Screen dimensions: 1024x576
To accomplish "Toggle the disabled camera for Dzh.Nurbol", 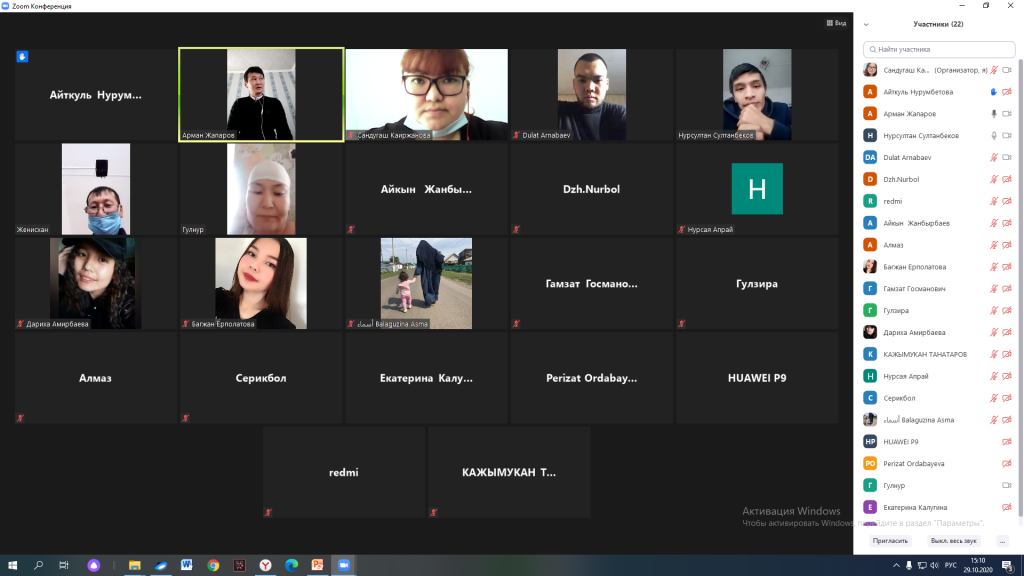I will click(1006, 179).
